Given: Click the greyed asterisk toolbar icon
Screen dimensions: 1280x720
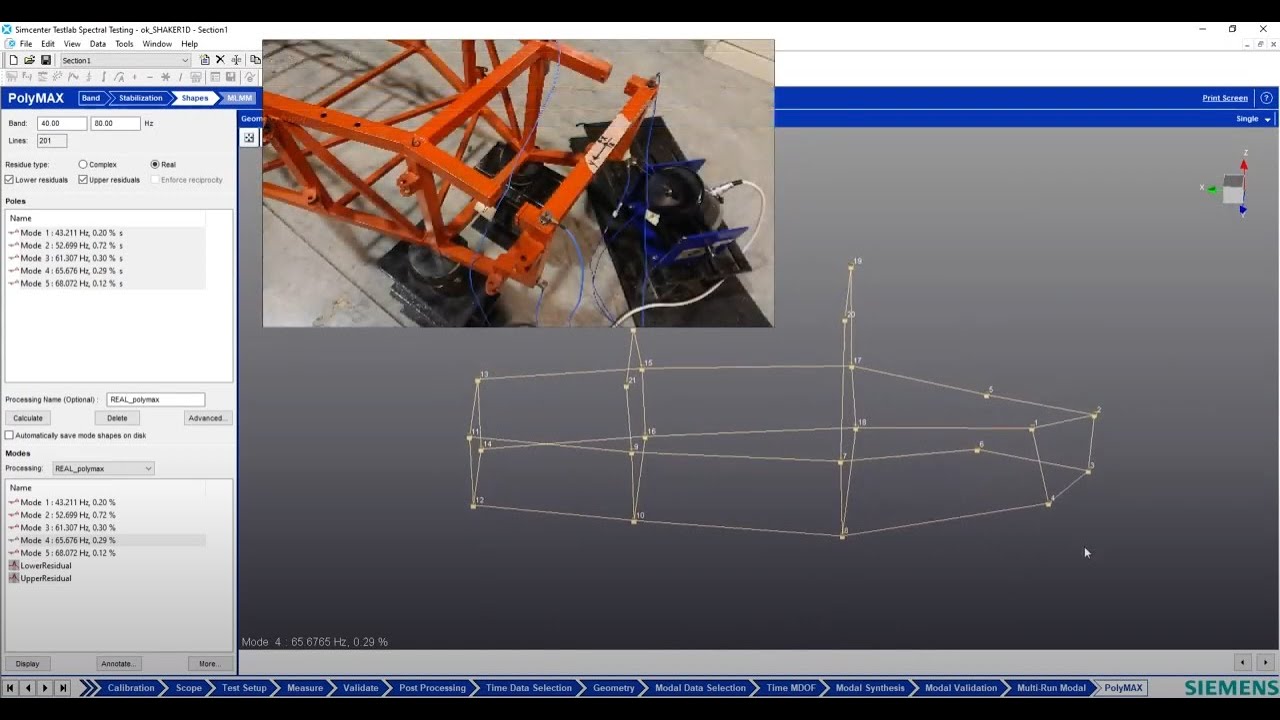Looking at the screenshot, I should 166,77.
